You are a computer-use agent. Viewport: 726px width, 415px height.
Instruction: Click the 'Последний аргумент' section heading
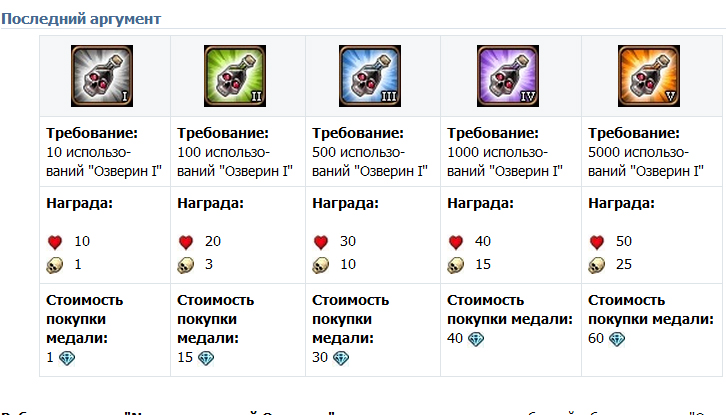tap(81, 19)
